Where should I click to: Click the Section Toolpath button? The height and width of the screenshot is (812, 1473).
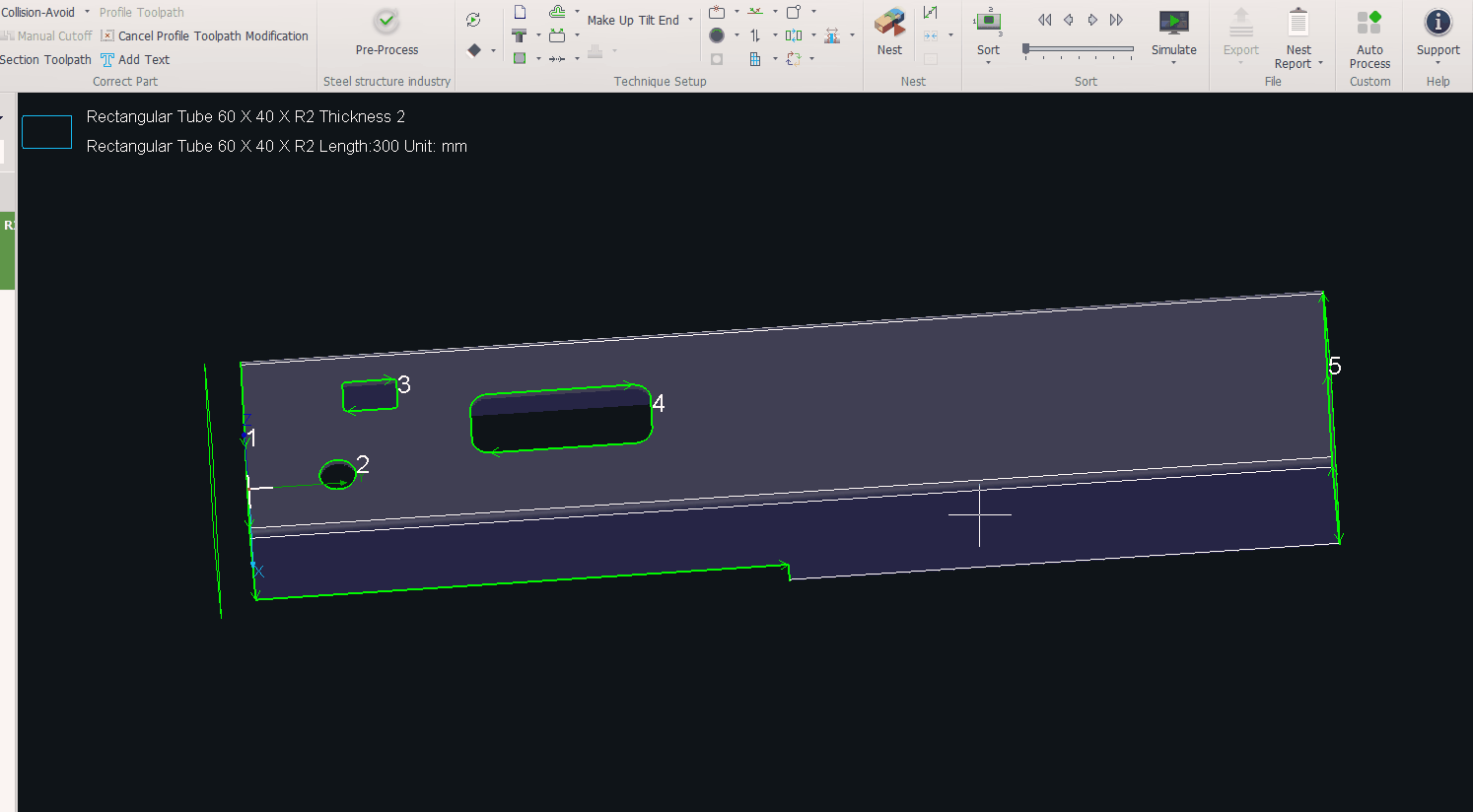tap(45, 60)
